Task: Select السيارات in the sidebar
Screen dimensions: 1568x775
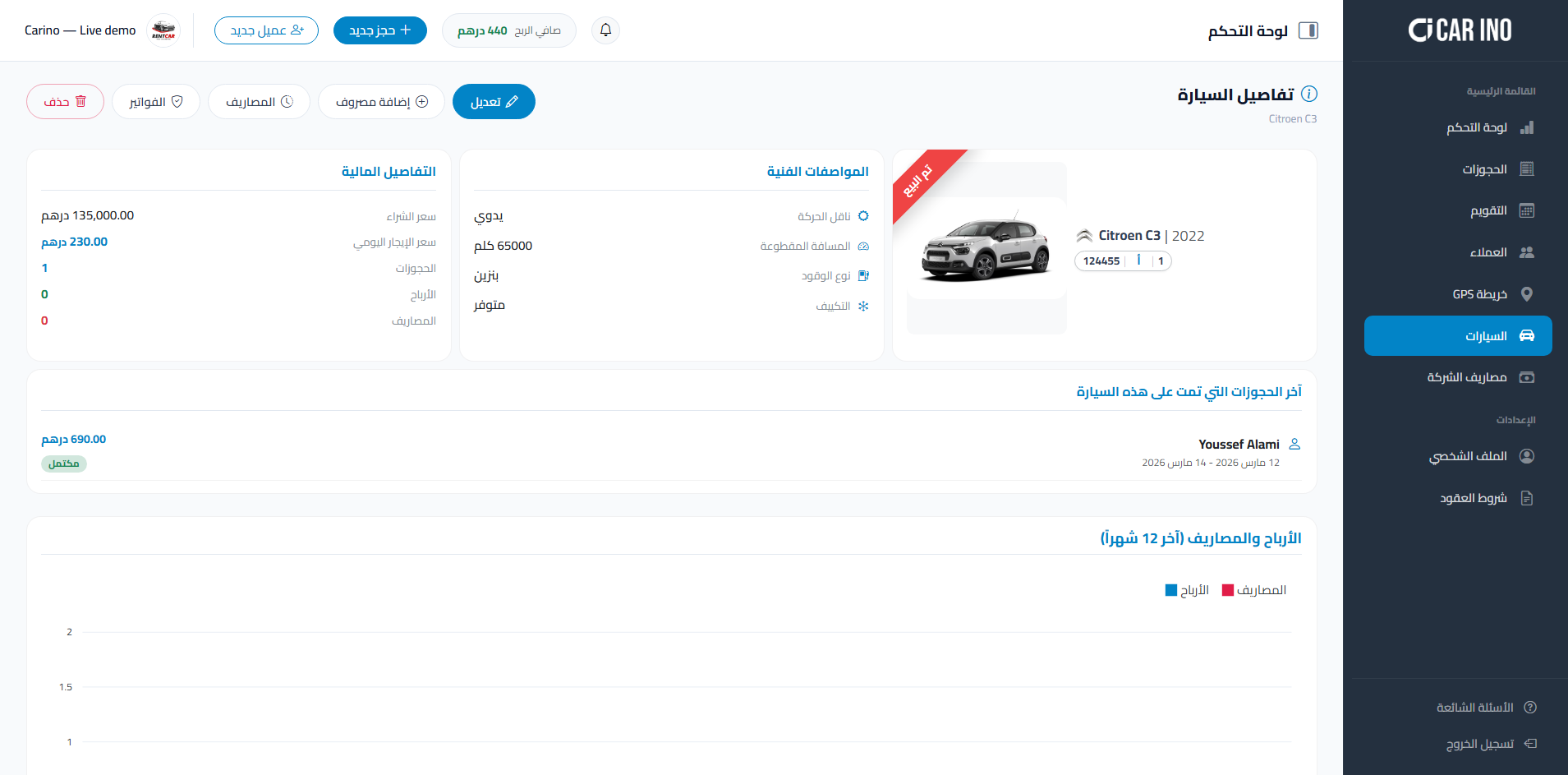Action: (1458, 335)
